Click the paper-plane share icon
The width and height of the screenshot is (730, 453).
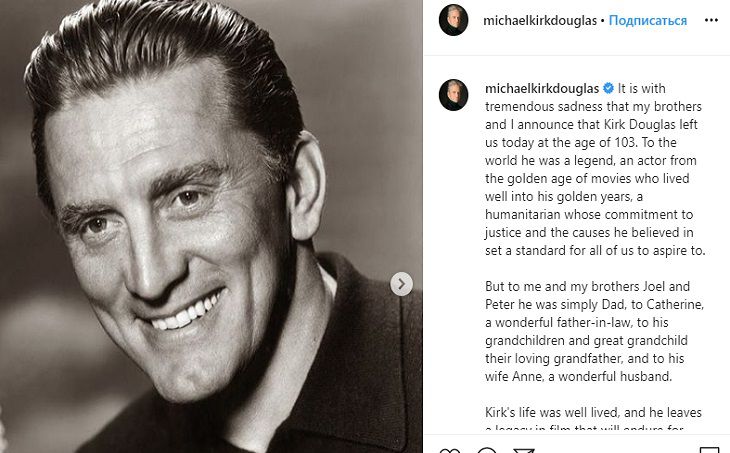pyautogui.click(x=523, y=450)
